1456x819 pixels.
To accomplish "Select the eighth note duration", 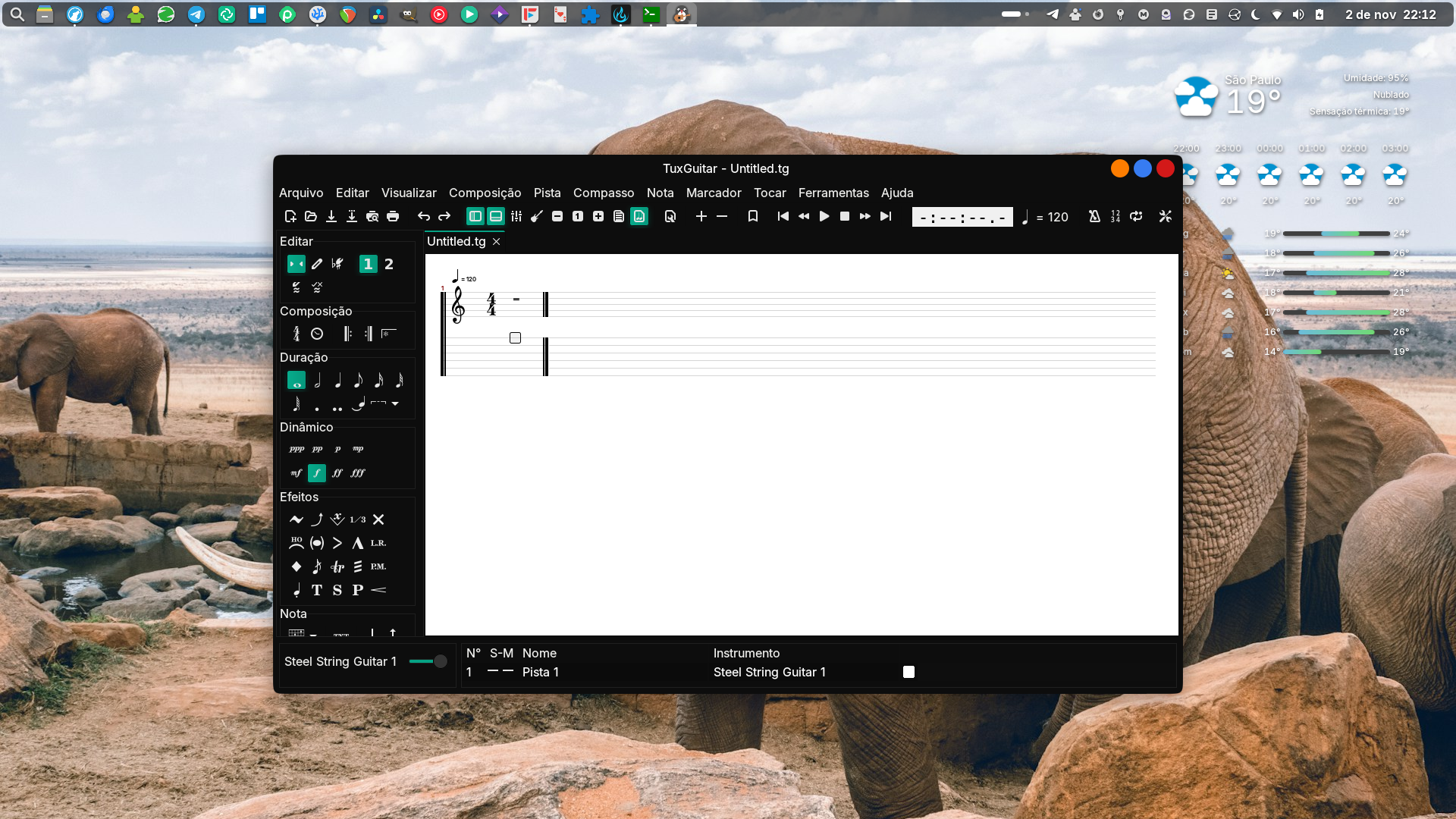I will [358, 381].
